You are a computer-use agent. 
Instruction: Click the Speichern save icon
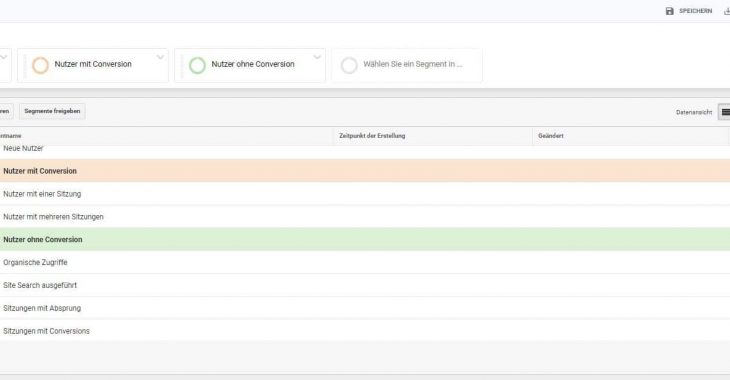[x=669, y=11]
